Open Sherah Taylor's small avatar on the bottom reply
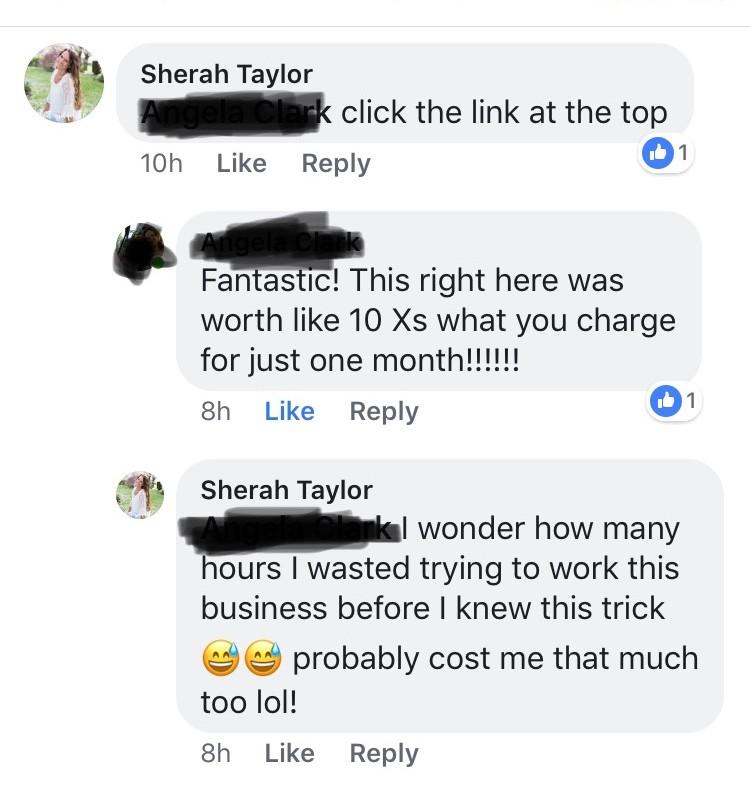The height and width of the screenshot is (806, 750). 140,495
